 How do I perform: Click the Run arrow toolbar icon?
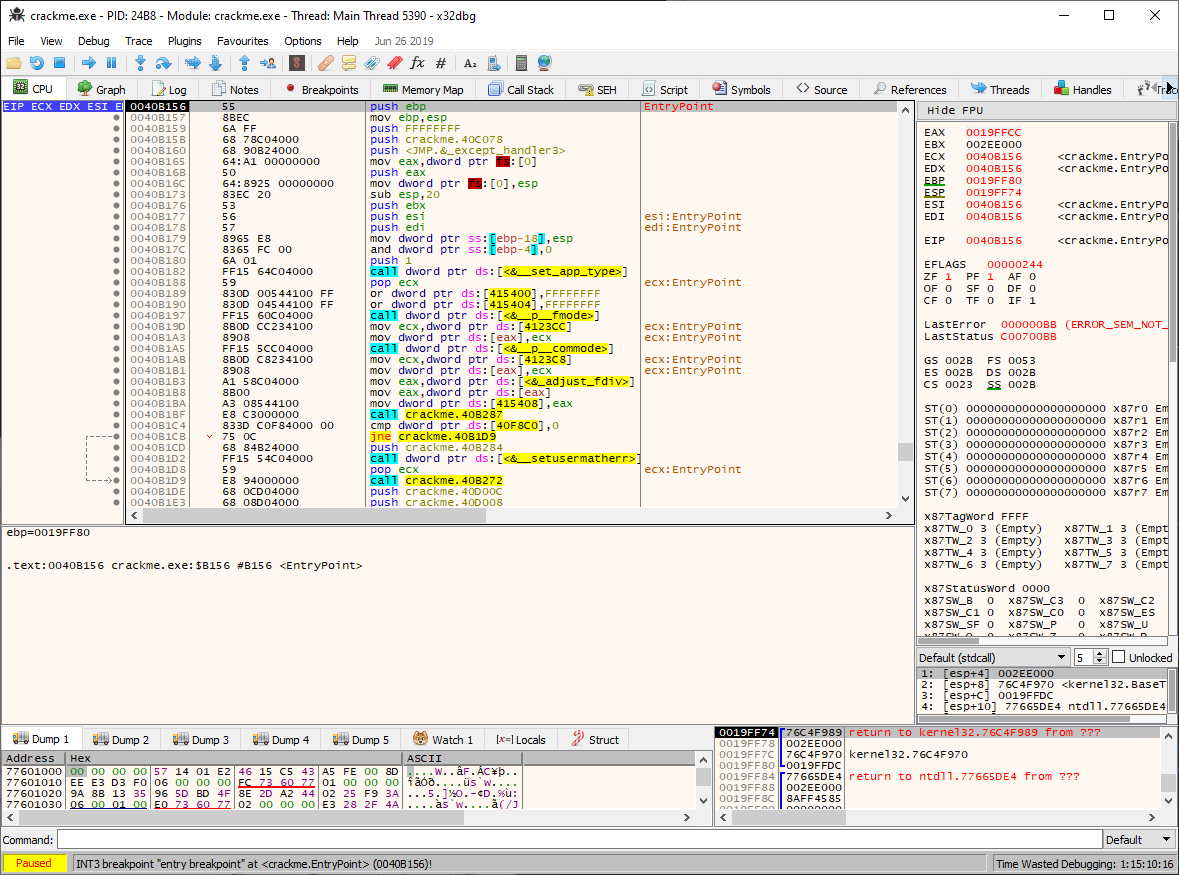88,63
